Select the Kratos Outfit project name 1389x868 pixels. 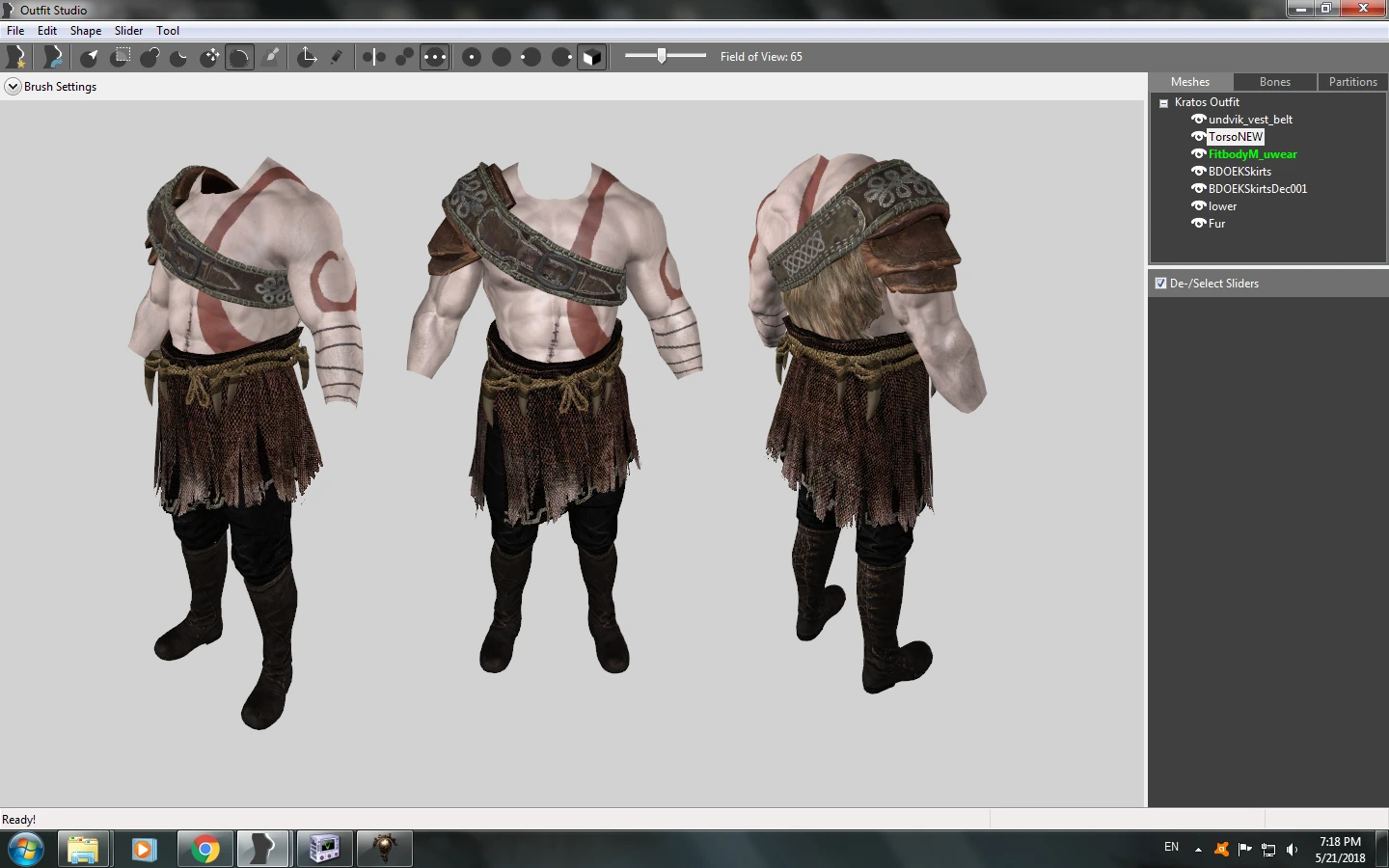[1207, 102]
